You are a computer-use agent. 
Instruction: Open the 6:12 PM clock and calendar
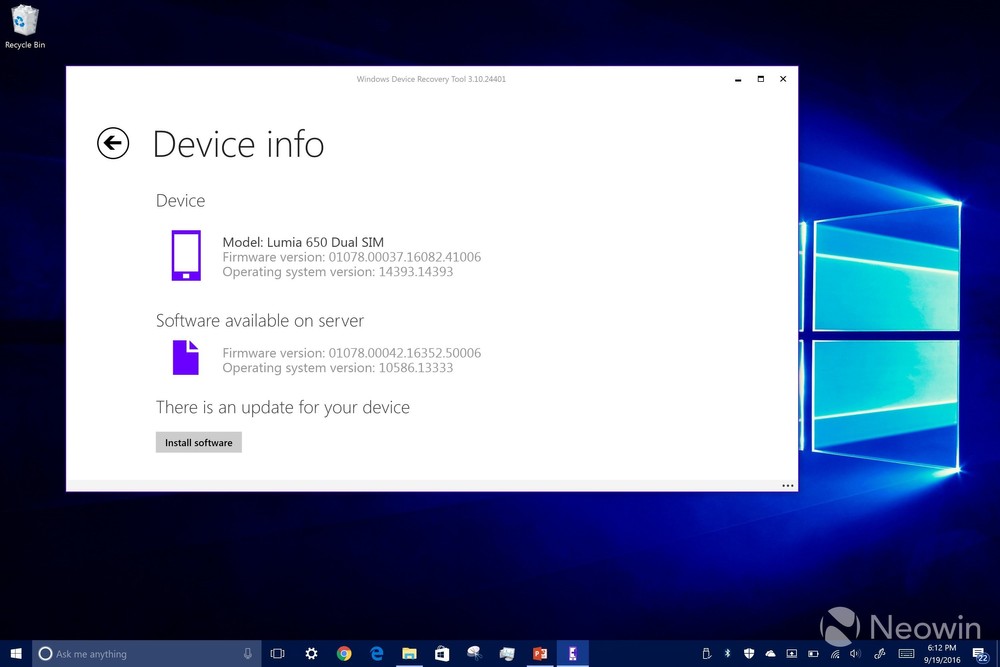942,654
